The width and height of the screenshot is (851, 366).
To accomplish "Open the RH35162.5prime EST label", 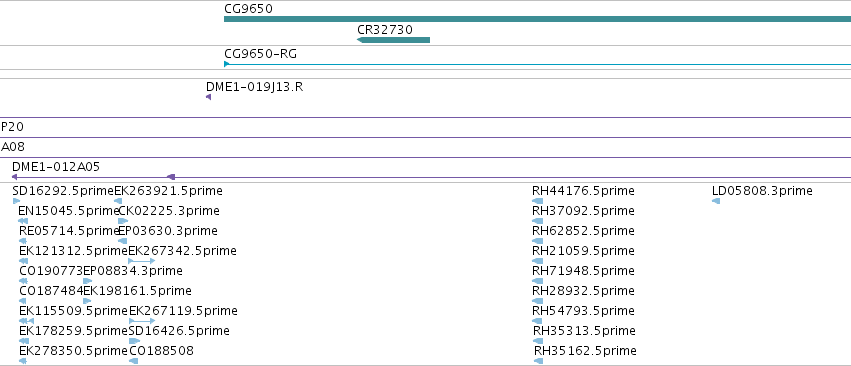I will (x=585, y=351).
